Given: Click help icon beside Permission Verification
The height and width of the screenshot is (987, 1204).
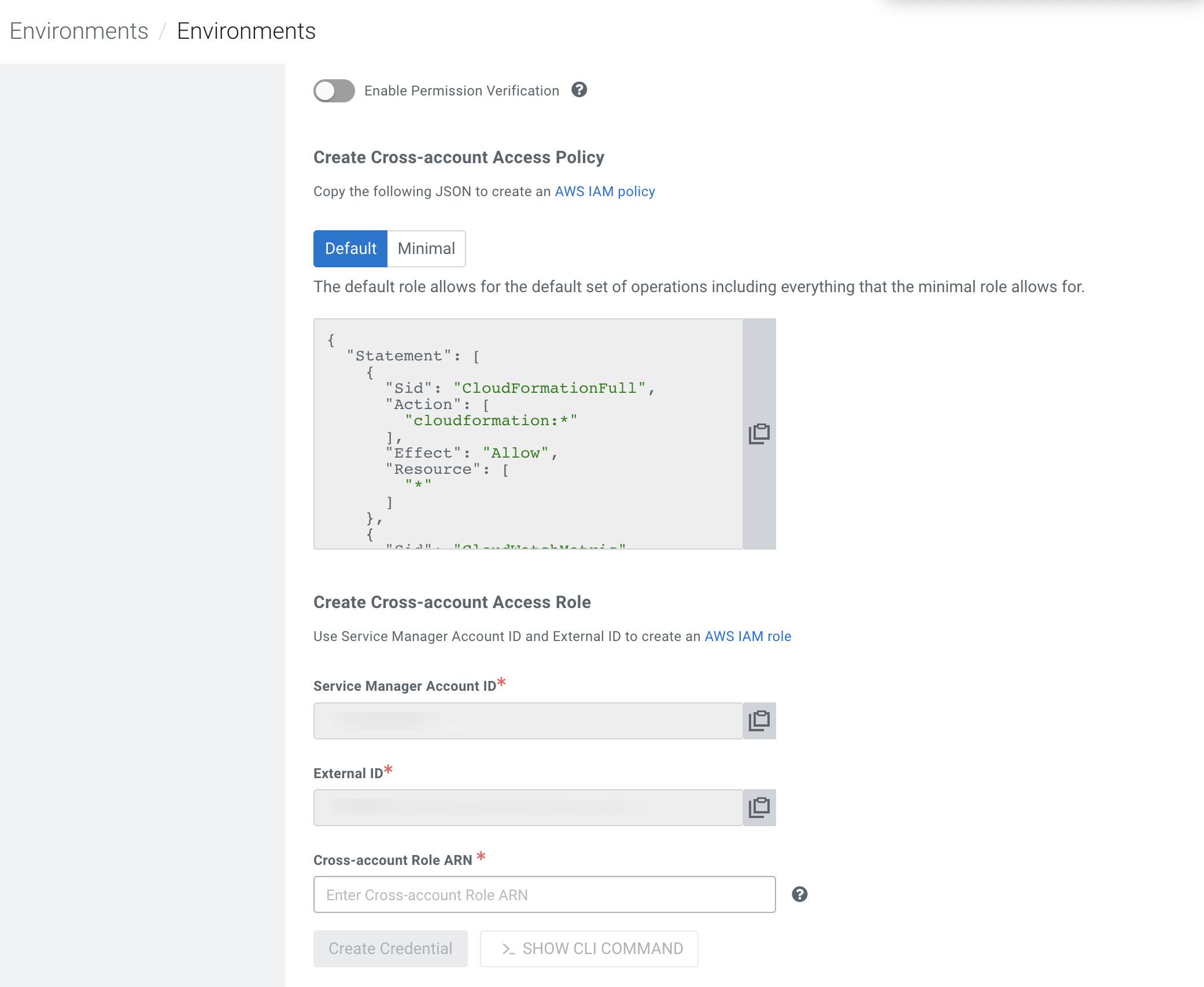Looking at the screenshot, I should point(579,90).
